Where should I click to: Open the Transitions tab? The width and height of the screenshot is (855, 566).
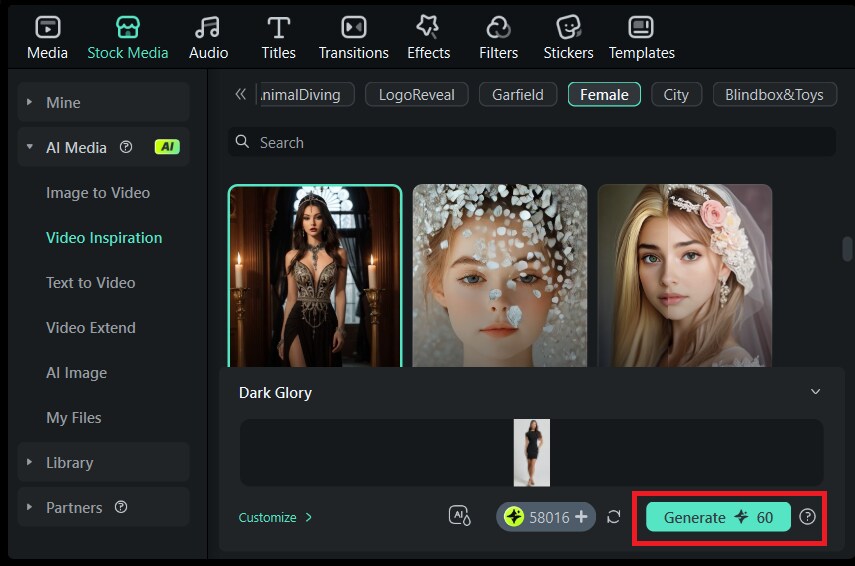353,38
